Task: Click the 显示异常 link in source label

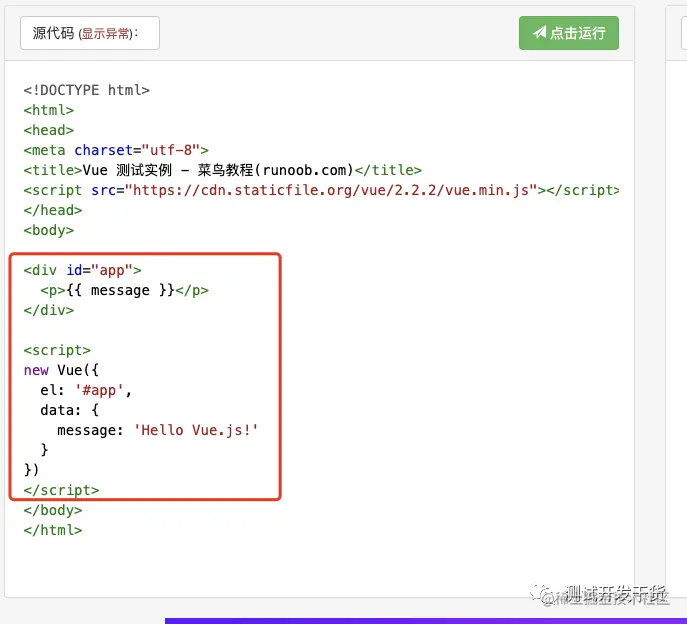Action: (106, 34)
